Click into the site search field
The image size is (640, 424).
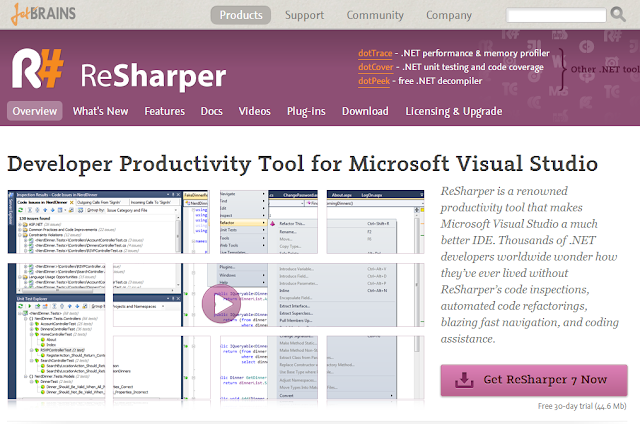coord(556,16)
